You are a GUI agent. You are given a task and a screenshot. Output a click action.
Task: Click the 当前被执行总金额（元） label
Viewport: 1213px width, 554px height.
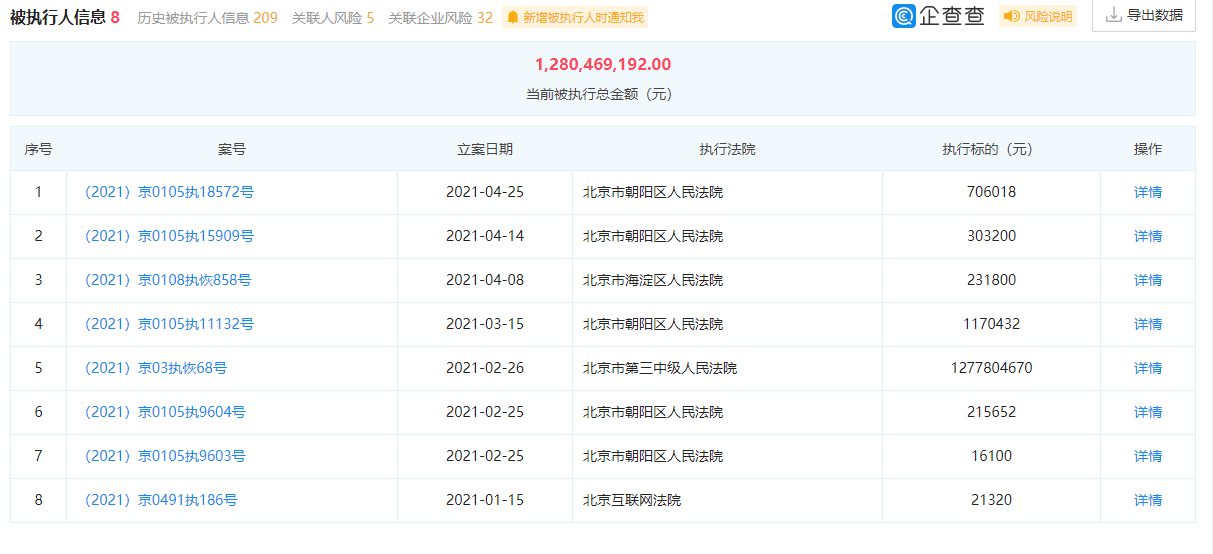[x=603, y=94]
